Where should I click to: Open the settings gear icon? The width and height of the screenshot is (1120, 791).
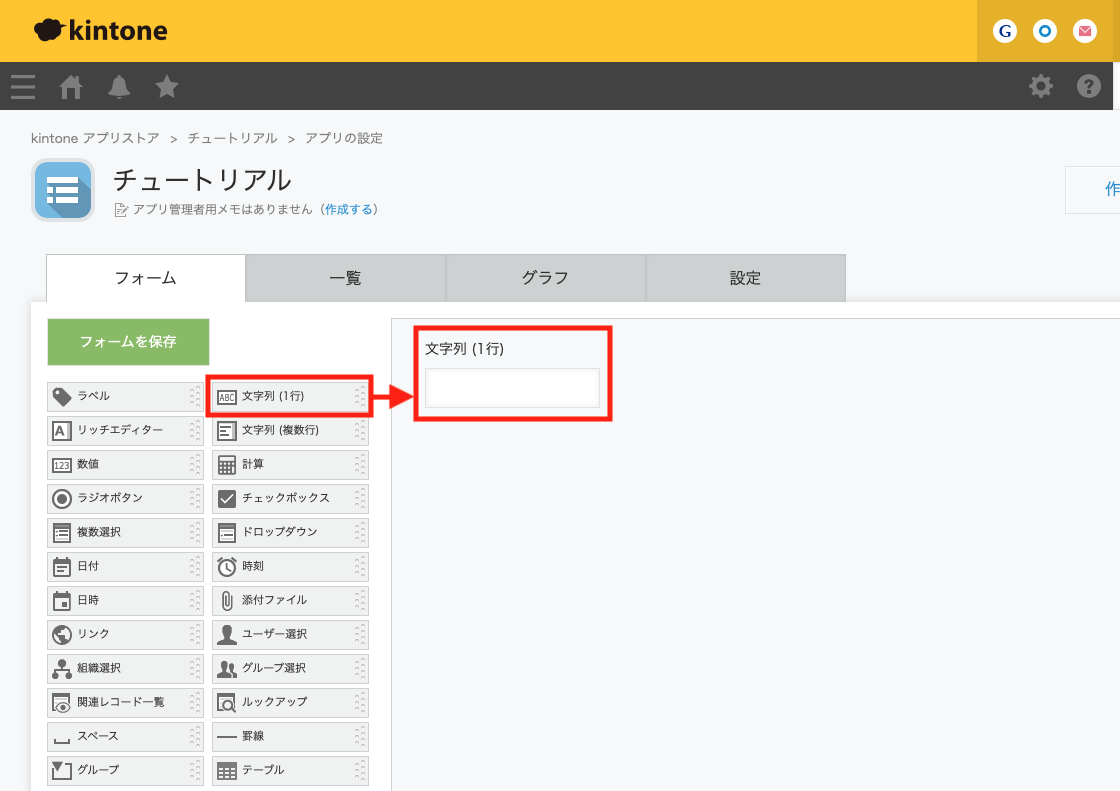coord(1041,87)
